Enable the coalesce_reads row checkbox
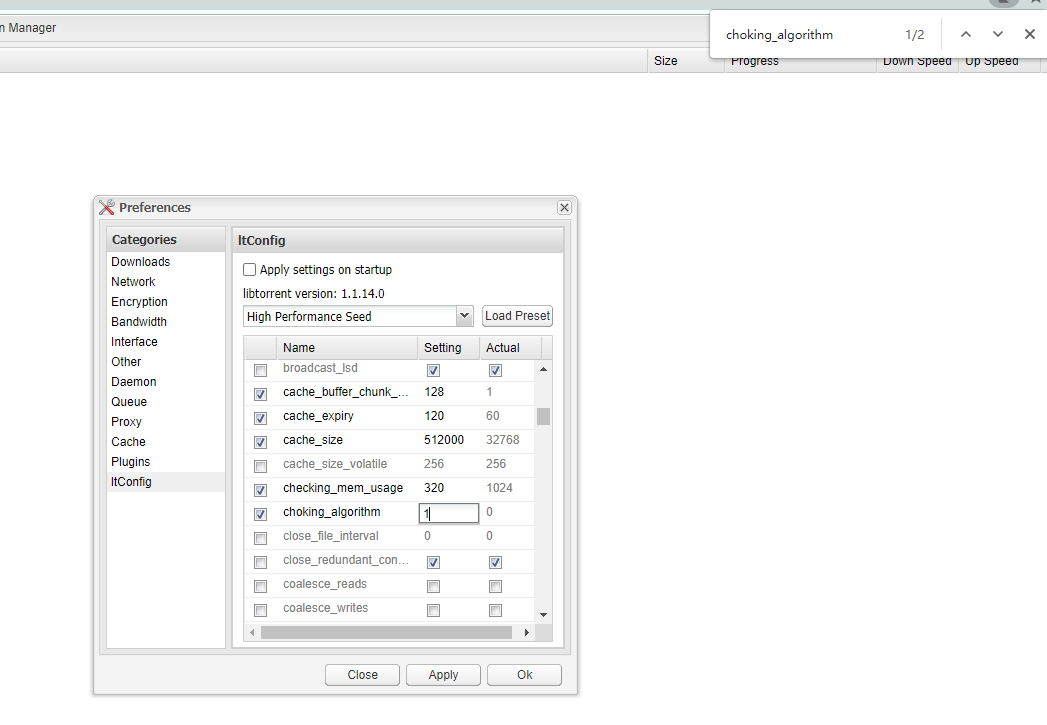The width and height of the screenshot is (1047, 725). coord(260,587)
